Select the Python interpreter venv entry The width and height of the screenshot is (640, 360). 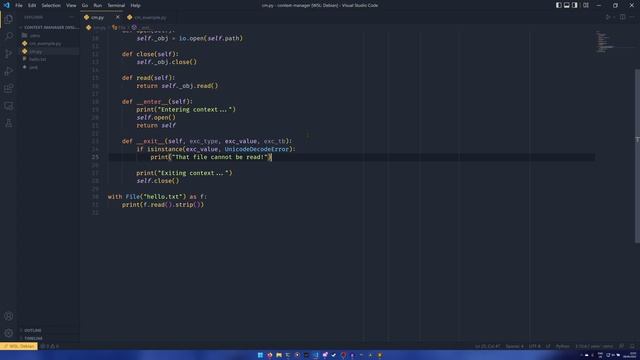coord(594,346)
